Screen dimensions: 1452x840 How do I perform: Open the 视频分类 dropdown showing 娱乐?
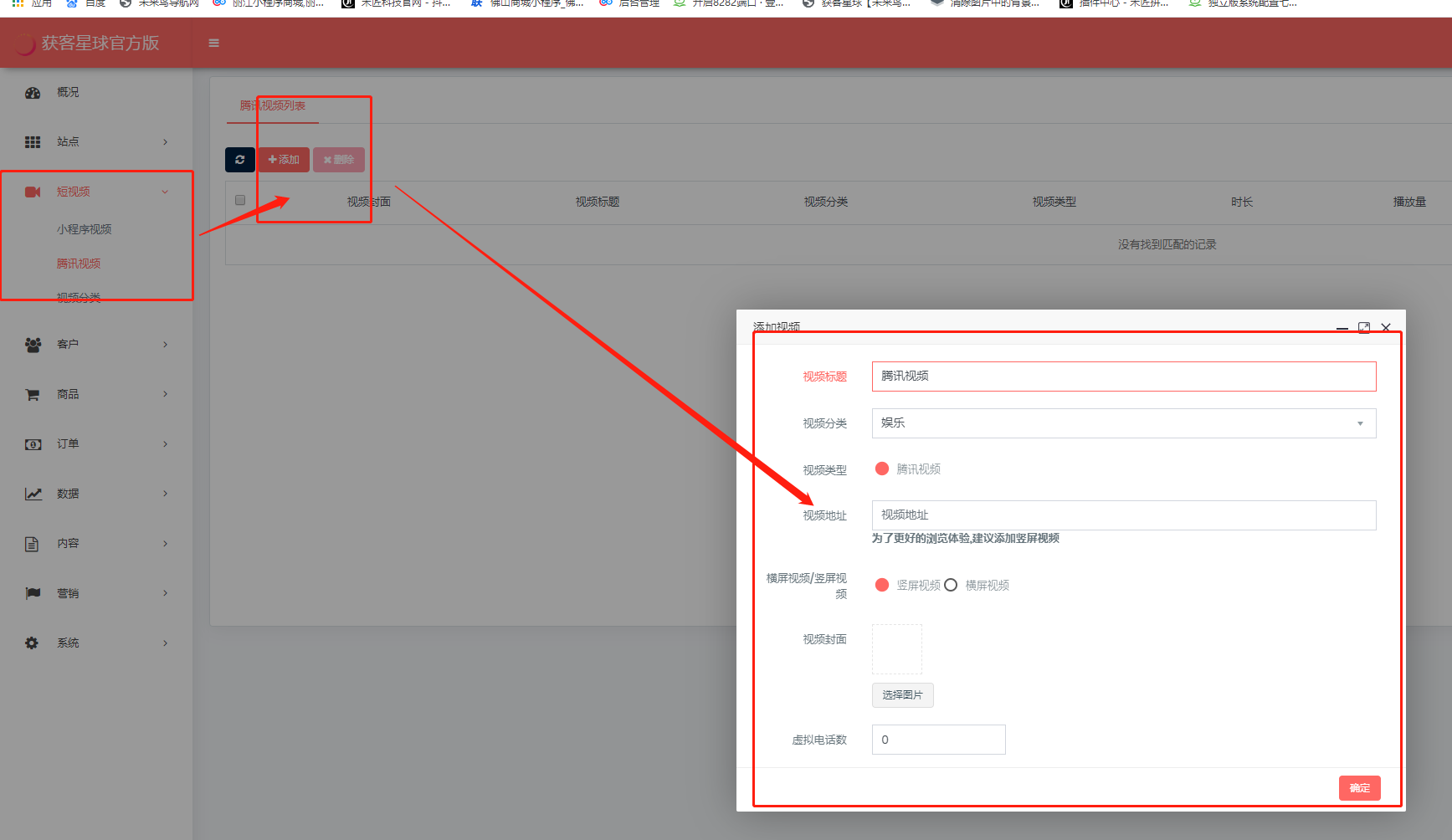1123,423
